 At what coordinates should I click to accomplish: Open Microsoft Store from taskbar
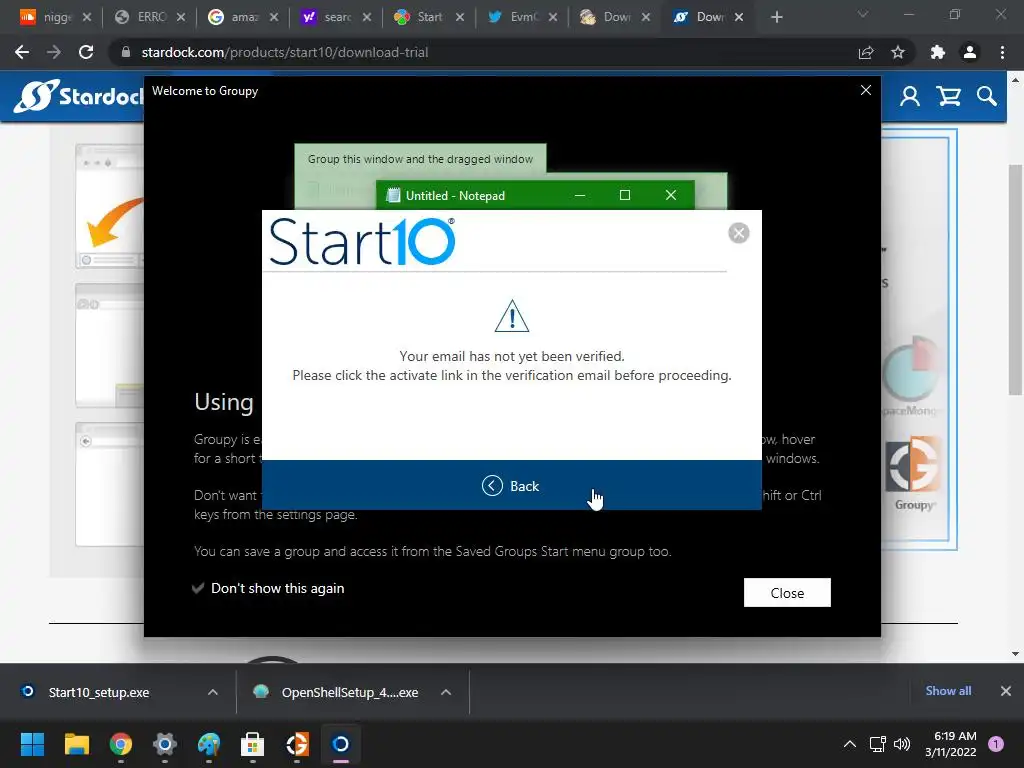click(253, 744)
